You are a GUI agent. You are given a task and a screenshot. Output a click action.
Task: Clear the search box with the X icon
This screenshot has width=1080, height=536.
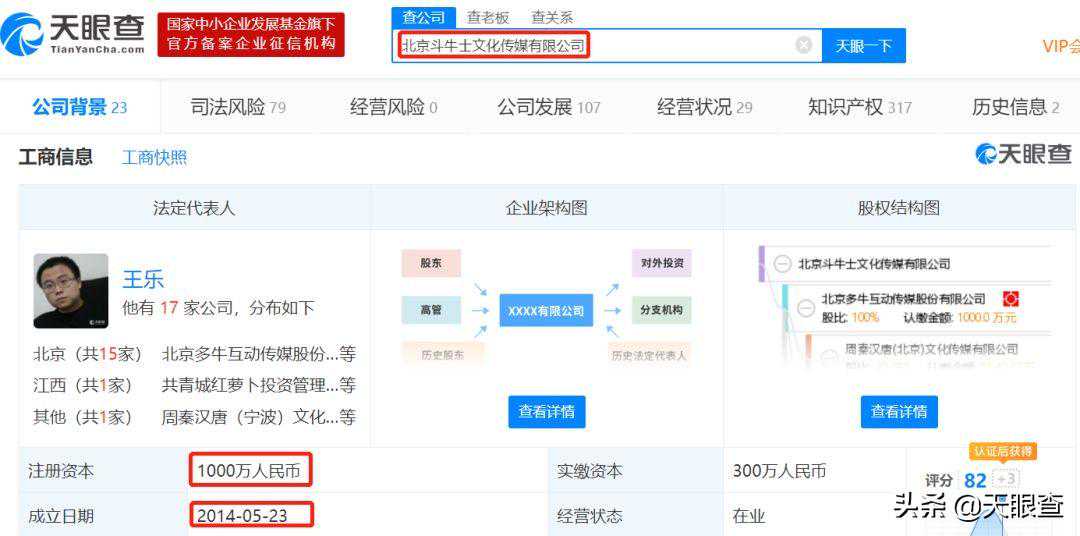click(804, 45)
